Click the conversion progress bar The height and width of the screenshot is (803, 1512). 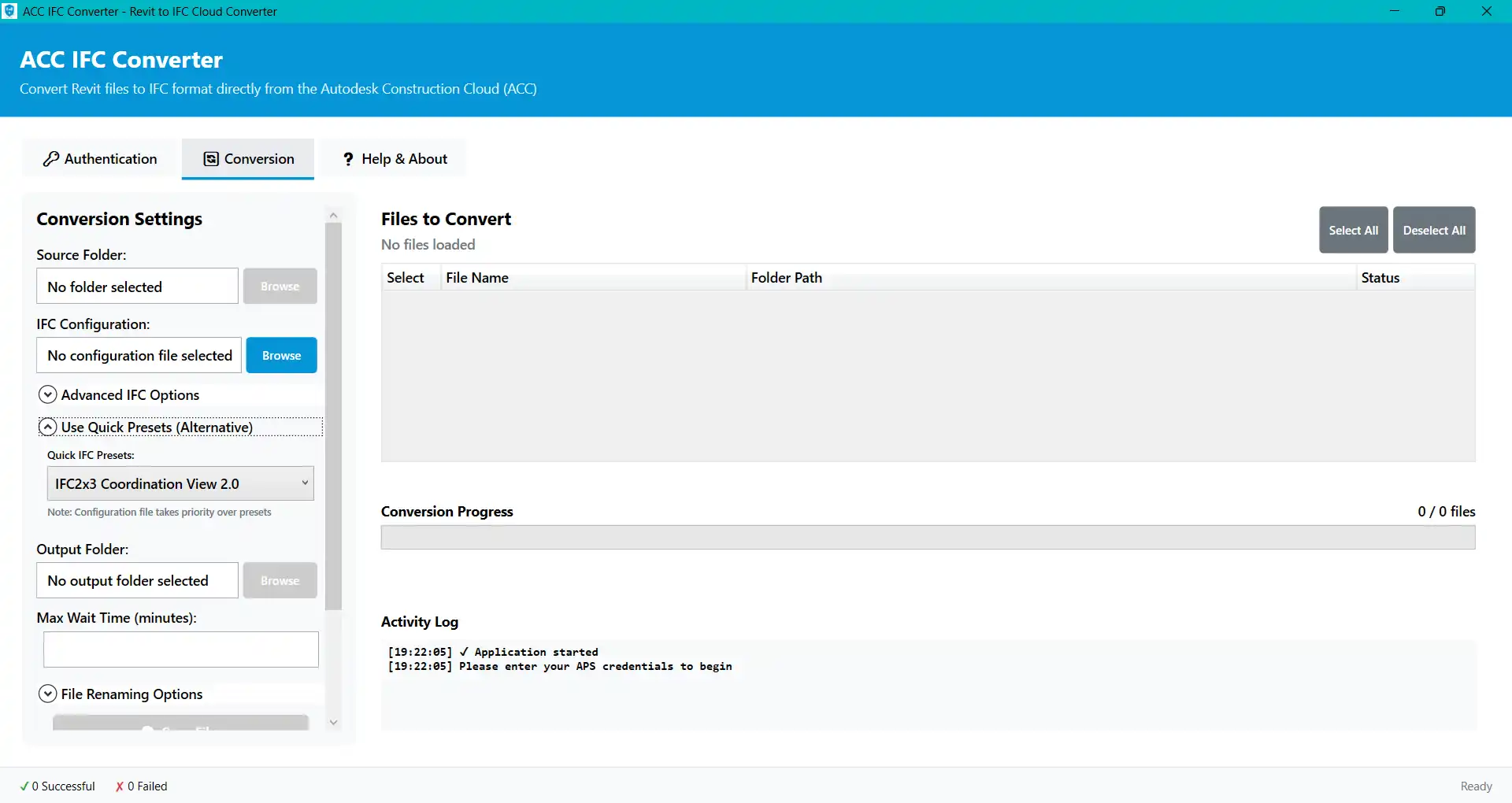928,538
